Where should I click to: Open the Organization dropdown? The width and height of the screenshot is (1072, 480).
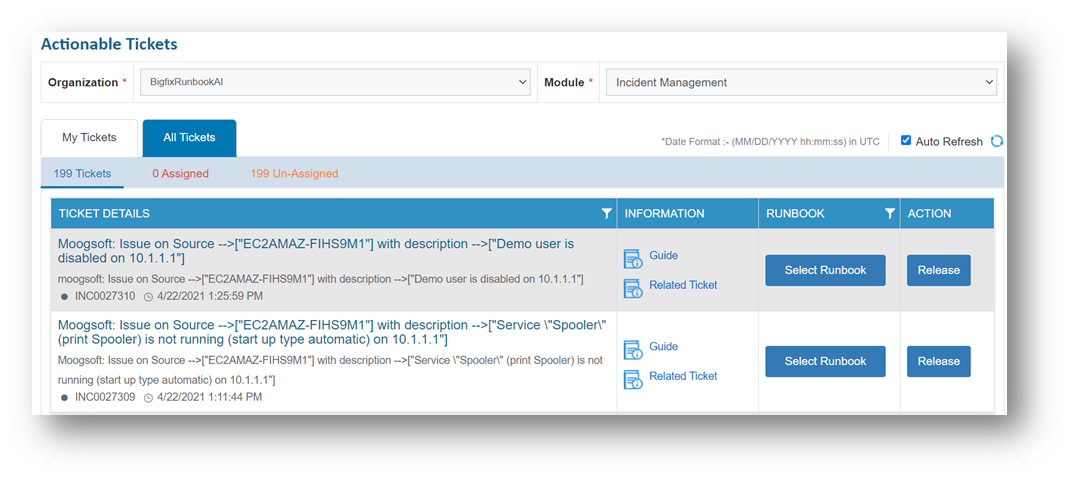332,82
